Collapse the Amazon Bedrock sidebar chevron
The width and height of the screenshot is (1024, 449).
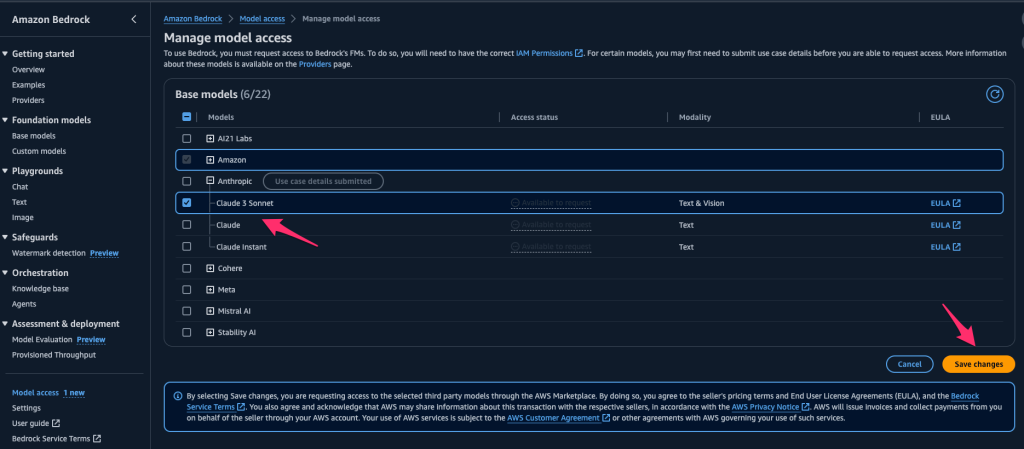click(x=134, y=20)
